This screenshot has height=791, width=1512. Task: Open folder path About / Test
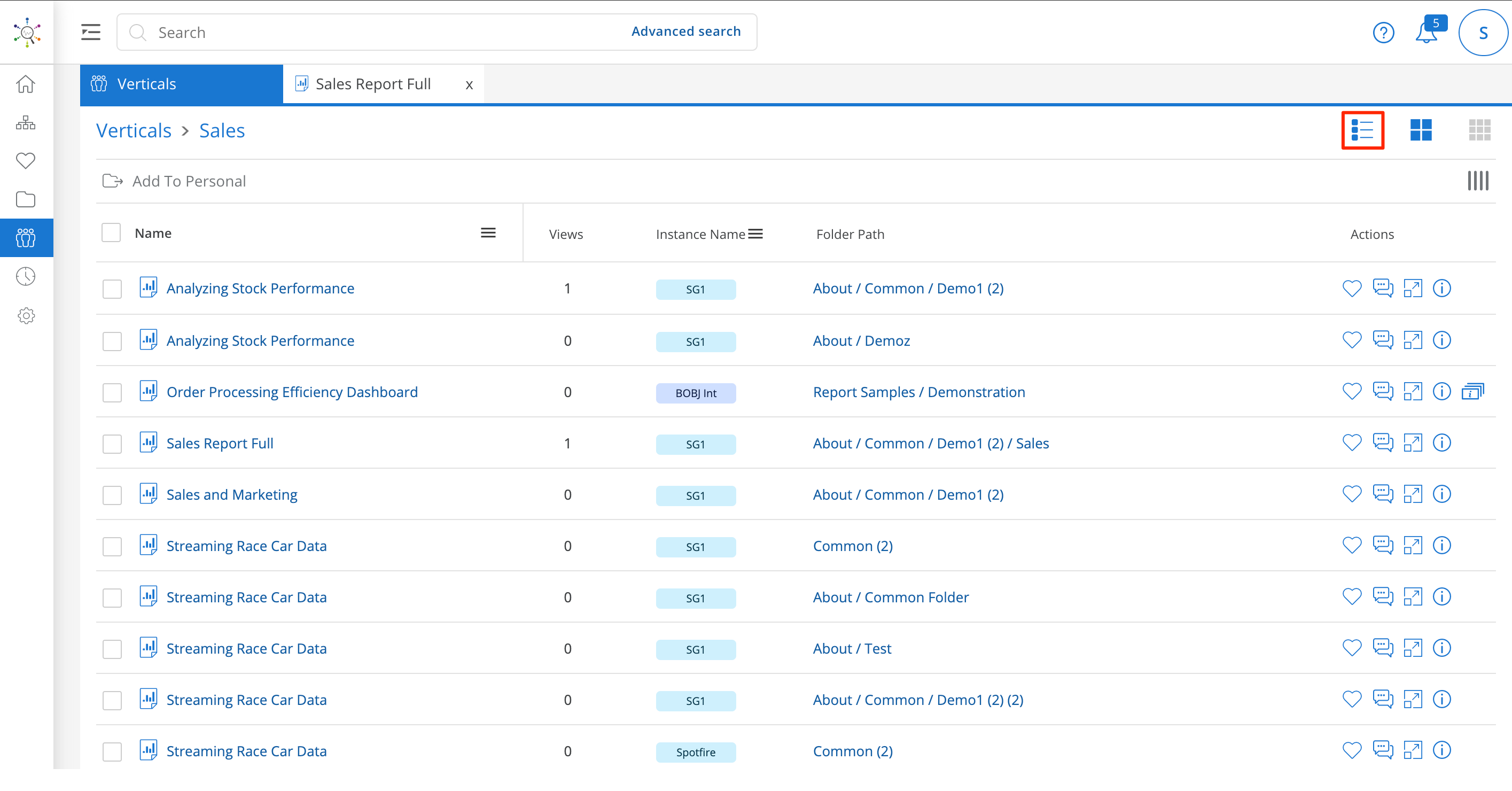tap(852, 648)
